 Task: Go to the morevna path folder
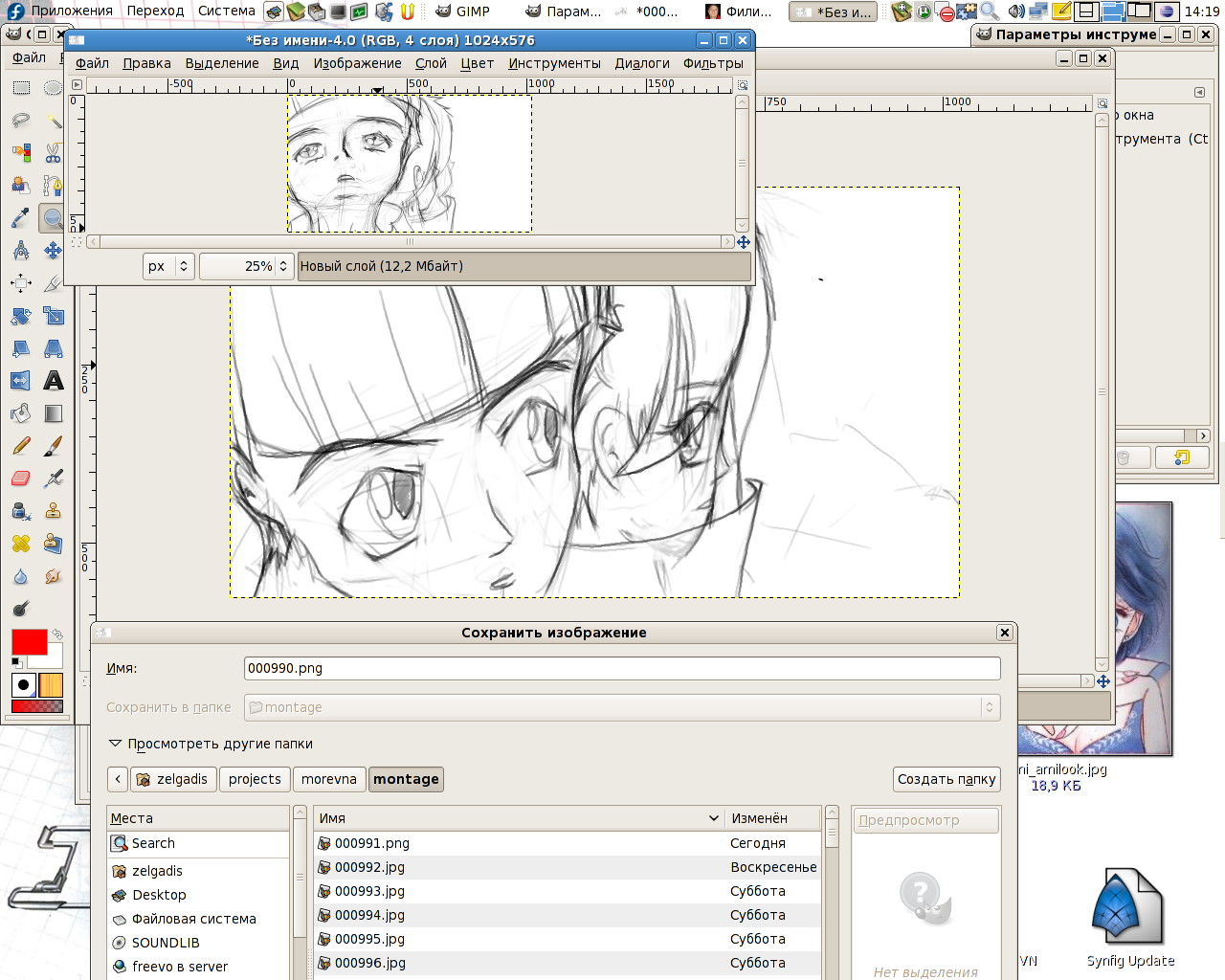point(328,779)
